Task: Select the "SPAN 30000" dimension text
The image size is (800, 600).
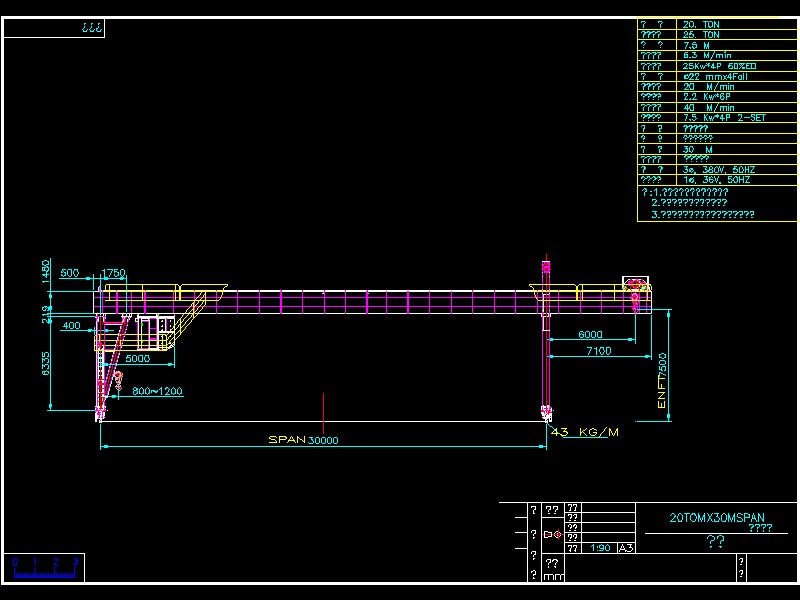Action: (305, 439)
